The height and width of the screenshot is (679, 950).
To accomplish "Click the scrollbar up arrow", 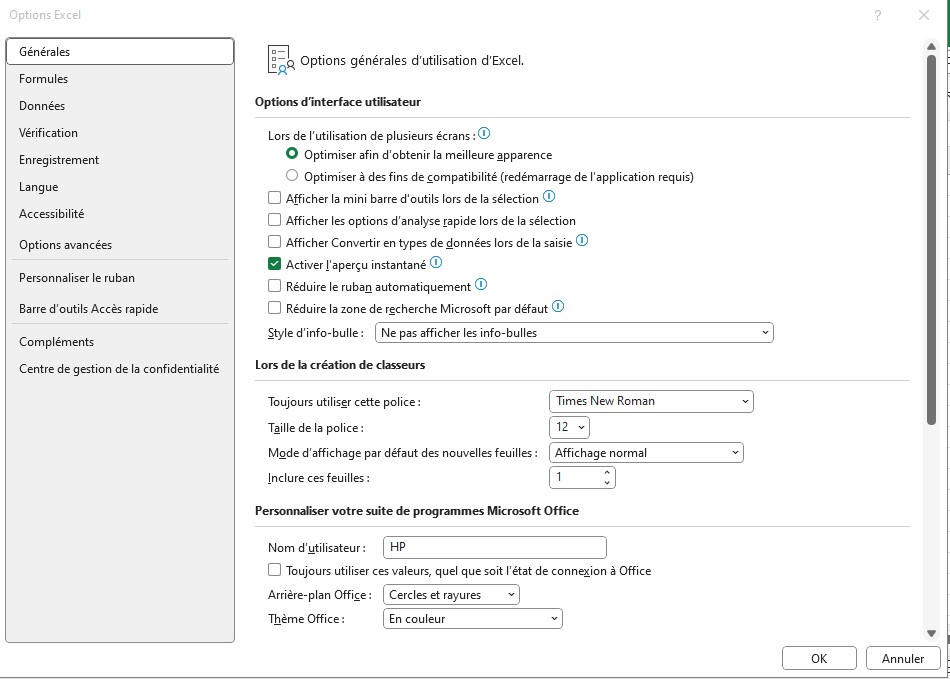I will pos(931,46).
